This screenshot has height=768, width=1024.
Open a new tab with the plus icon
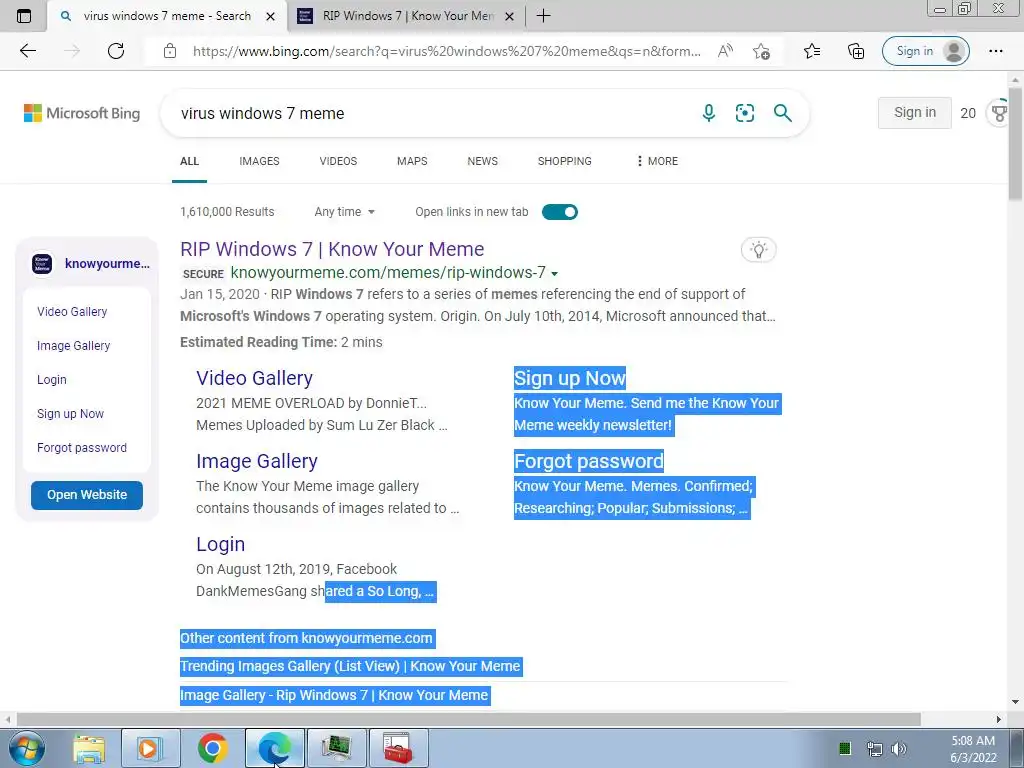tap(543, 16)
